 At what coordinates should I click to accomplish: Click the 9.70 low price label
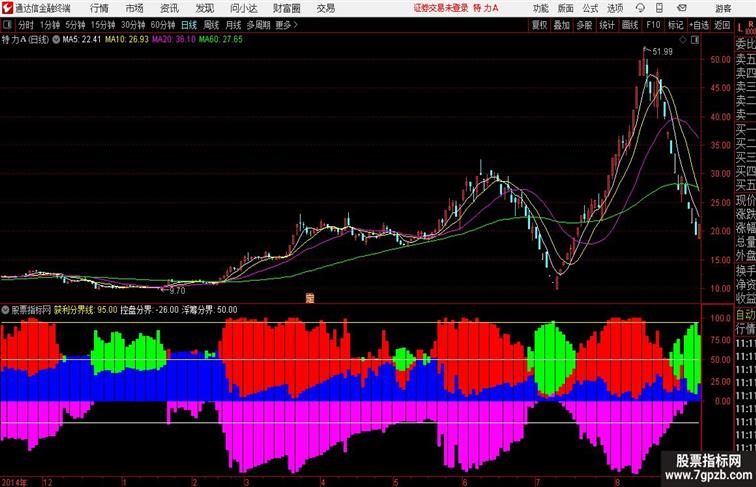click(x=177, y=291)
